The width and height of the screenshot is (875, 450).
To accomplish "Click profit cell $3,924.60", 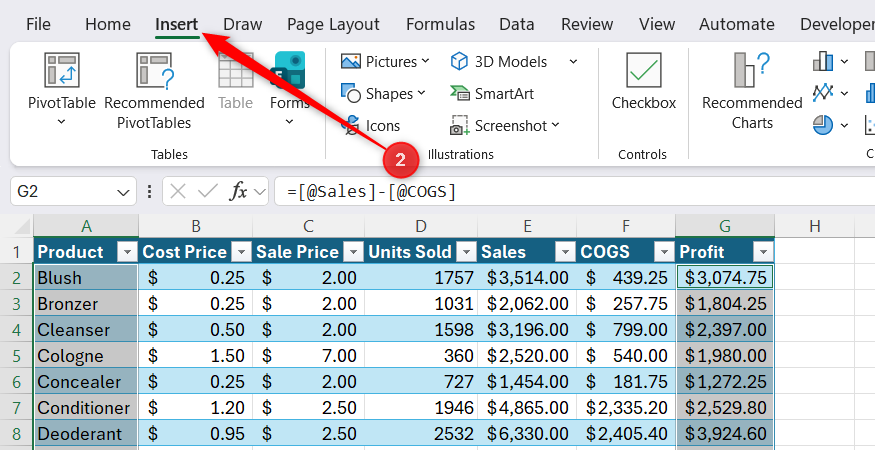I will pyautogui.click(x=725, y=434).
